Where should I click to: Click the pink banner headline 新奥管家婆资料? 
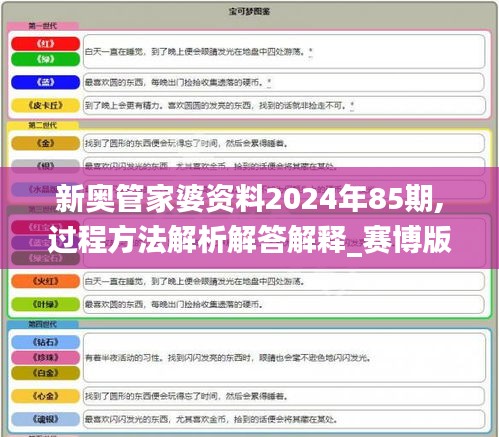click(x=249, y=218)
